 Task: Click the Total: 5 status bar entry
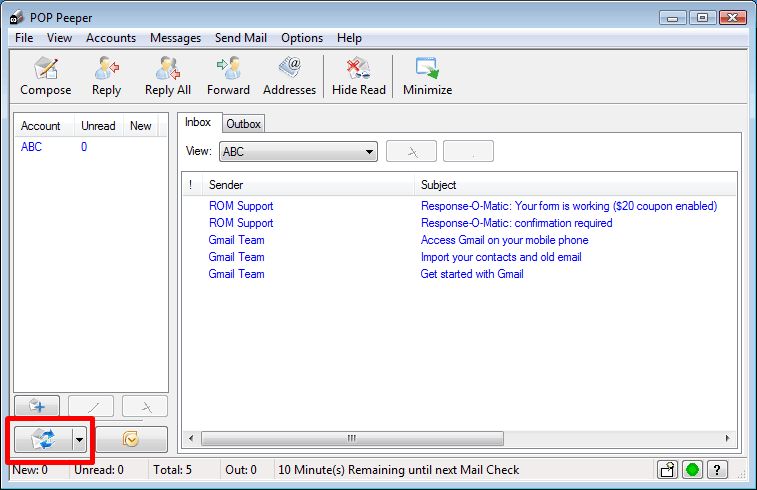tap(172, 470)
